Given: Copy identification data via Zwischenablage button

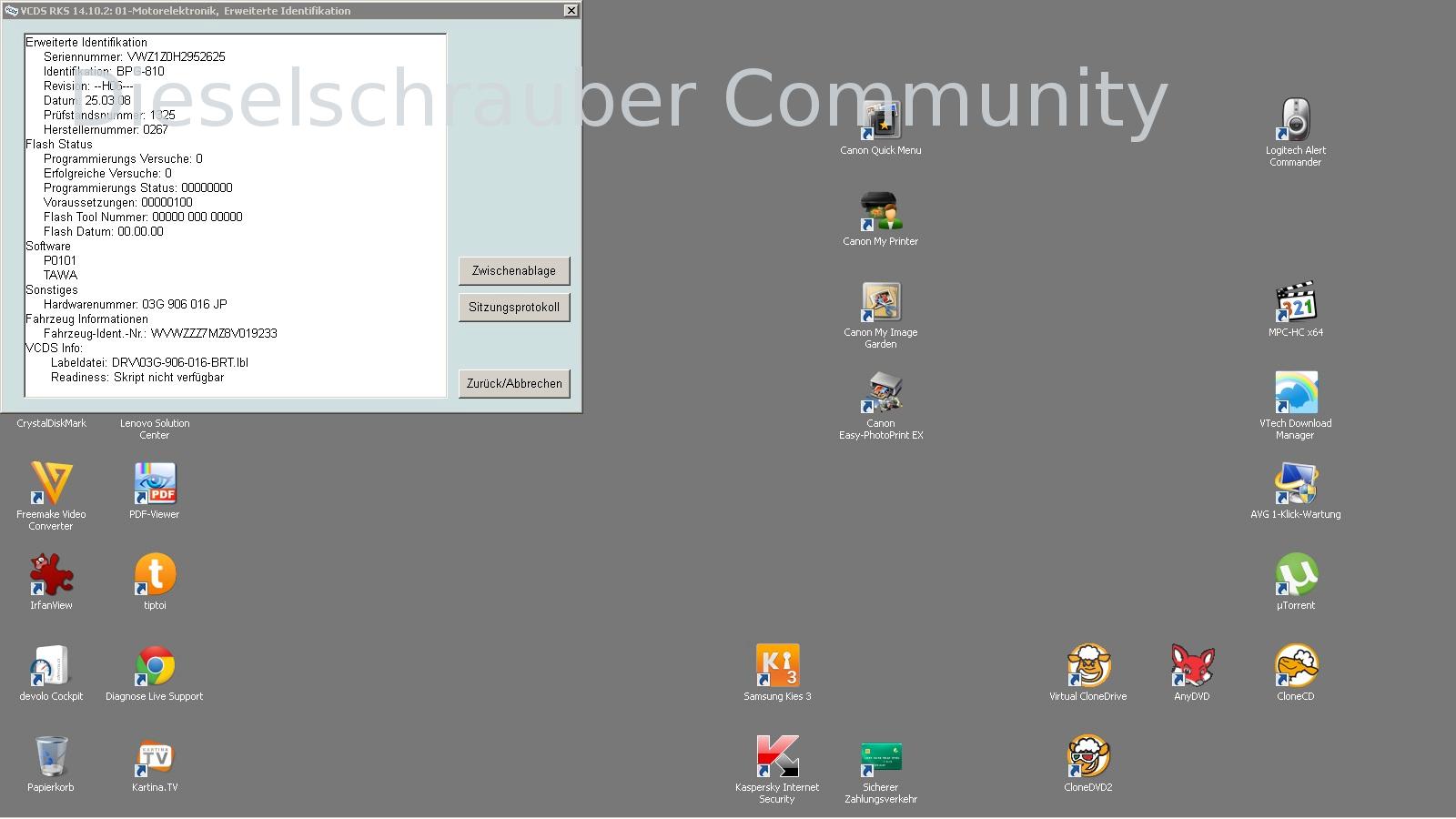Looking at the screenshot, I should 514,270.
